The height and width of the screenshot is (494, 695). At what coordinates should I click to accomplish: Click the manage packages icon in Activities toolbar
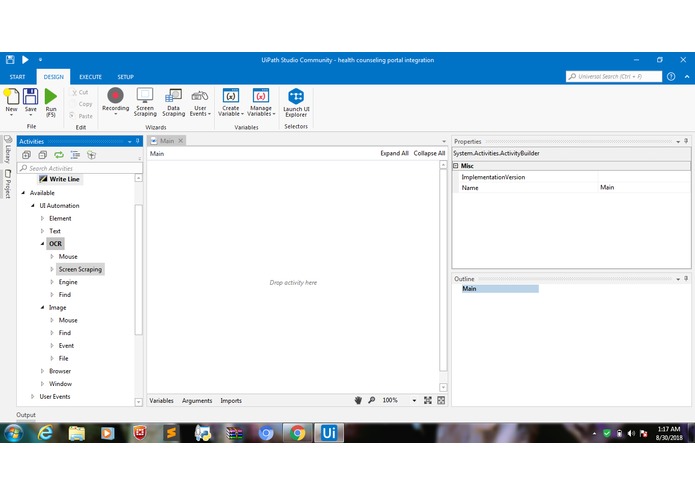91,155
